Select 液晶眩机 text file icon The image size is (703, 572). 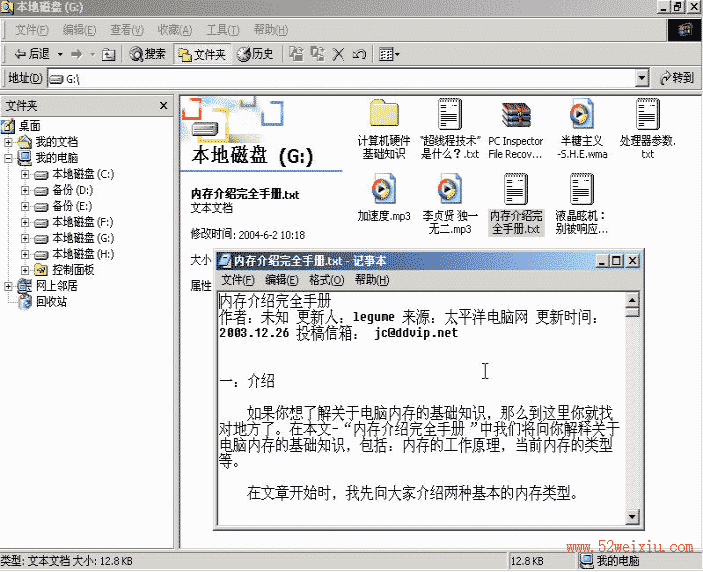coord(581,189)
